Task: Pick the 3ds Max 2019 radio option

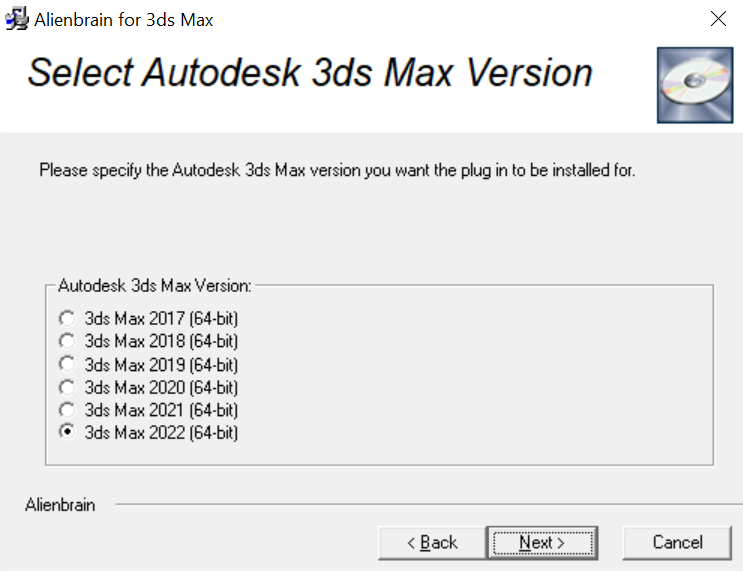Action: [x=67, y=365]
